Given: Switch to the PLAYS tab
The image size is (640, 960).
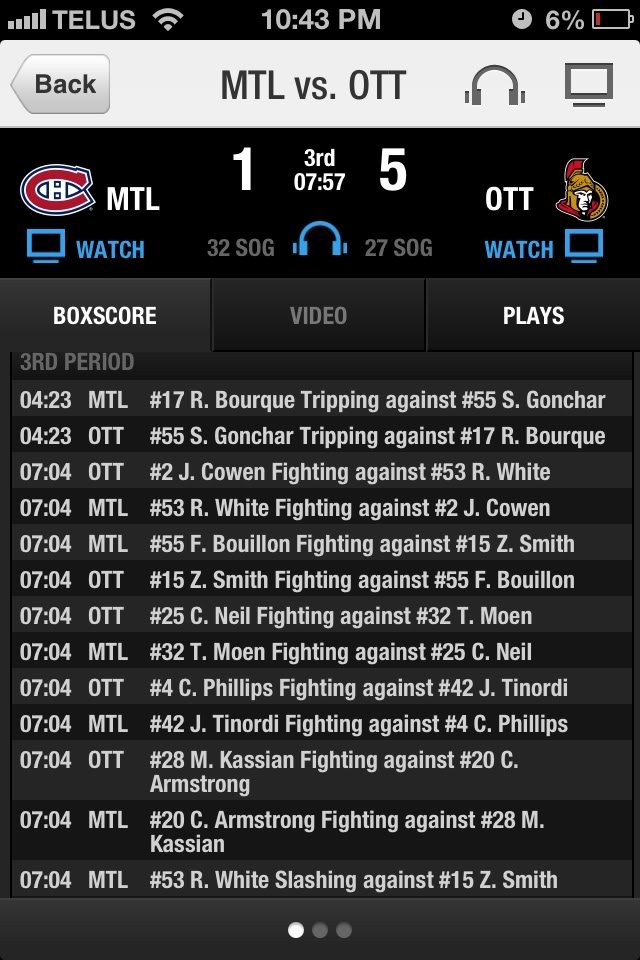Looking at the screenshot, I should [533, 315].
